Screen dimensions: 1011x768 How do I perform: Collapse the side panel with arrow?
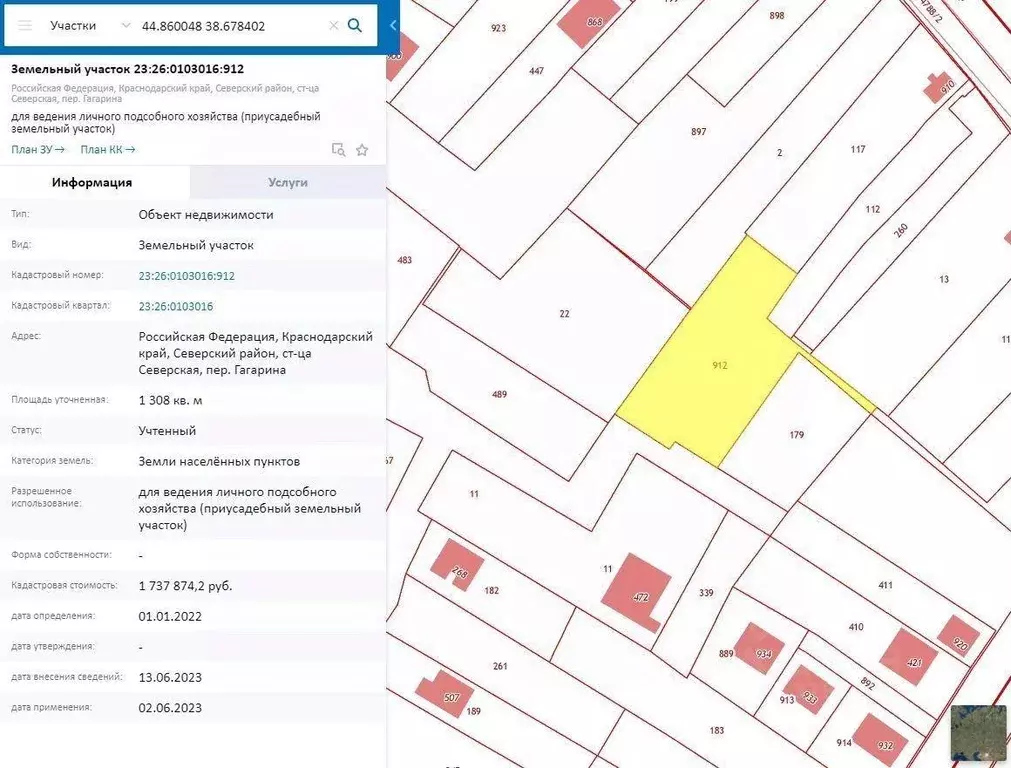(393, 26)
